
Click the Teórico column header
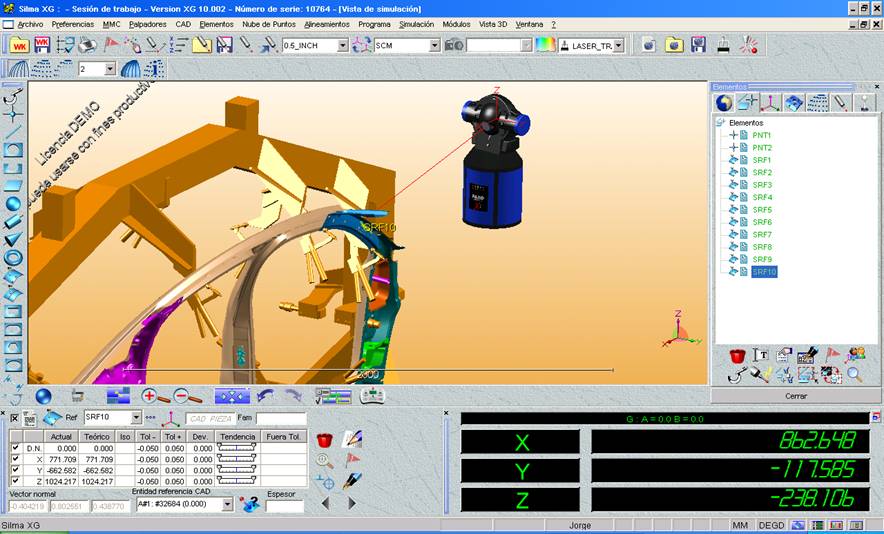96,436
